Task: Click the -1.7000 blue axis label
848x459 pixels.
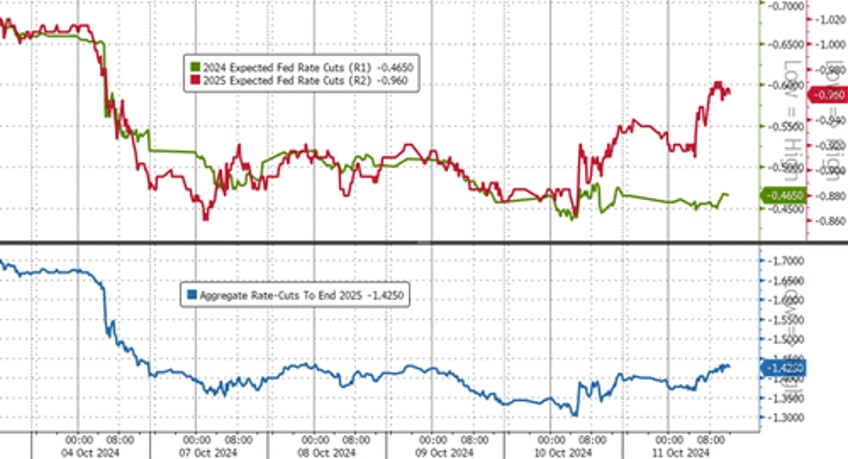Action: tap(787, 261)
